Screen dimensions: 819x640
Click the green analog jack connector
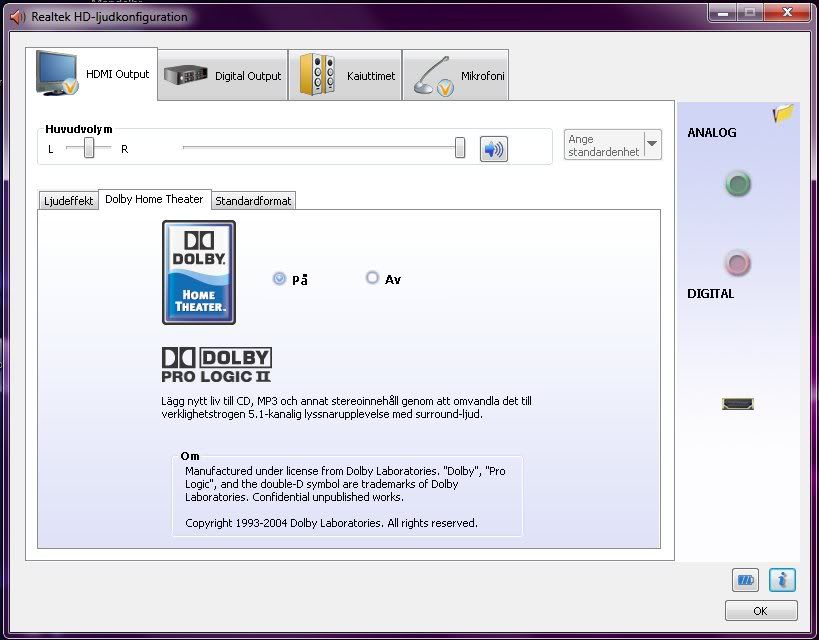pyautogui.click(x=737, y=184)
